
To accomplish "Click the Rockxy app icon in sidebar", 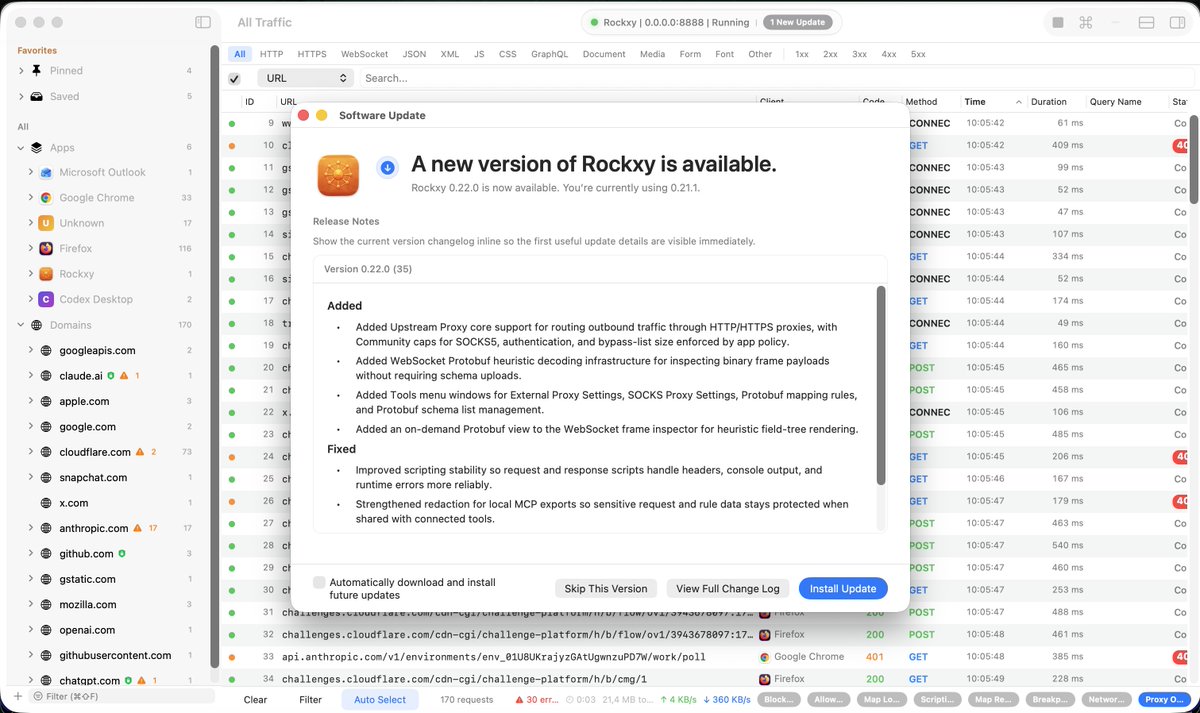I will tap(46, 274).
